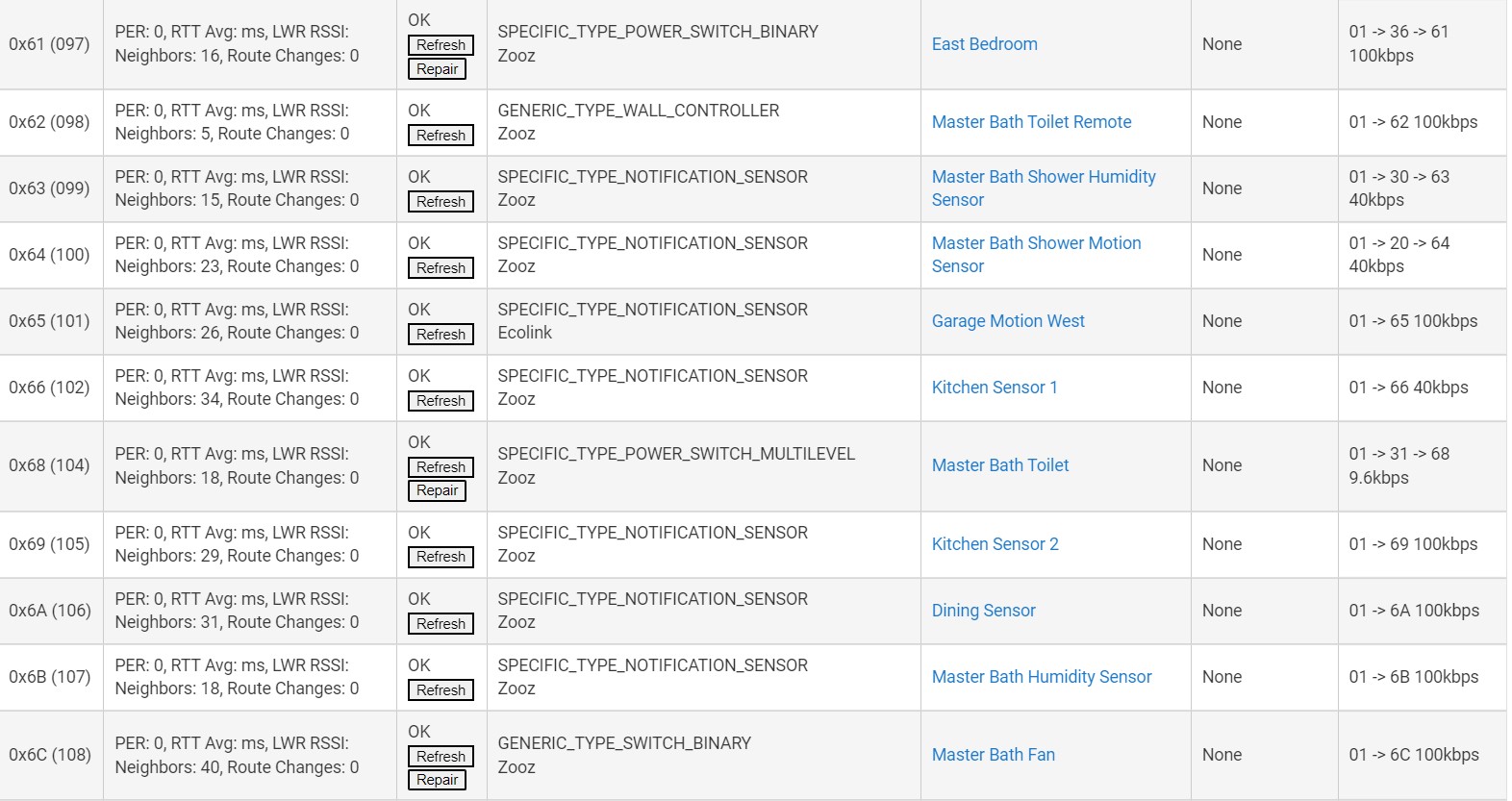Open the Master Bath Toilet link
Image resolution: width=1512 pixels, height=801 pixels.
pyautogui.click(x=1000, y=465)
